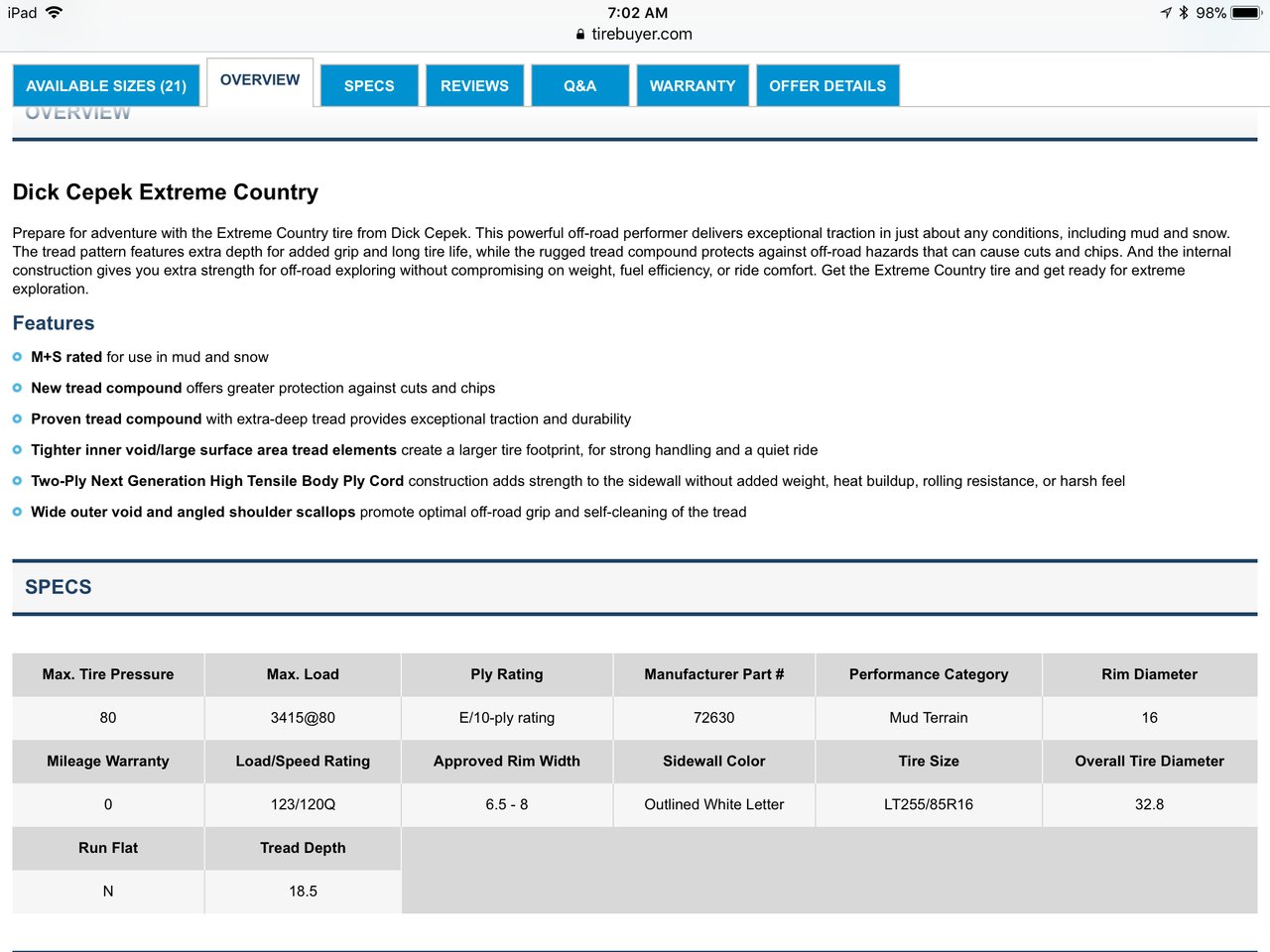
Task: Open the Available Sizes (21) tab
Action: click(106, 85)
